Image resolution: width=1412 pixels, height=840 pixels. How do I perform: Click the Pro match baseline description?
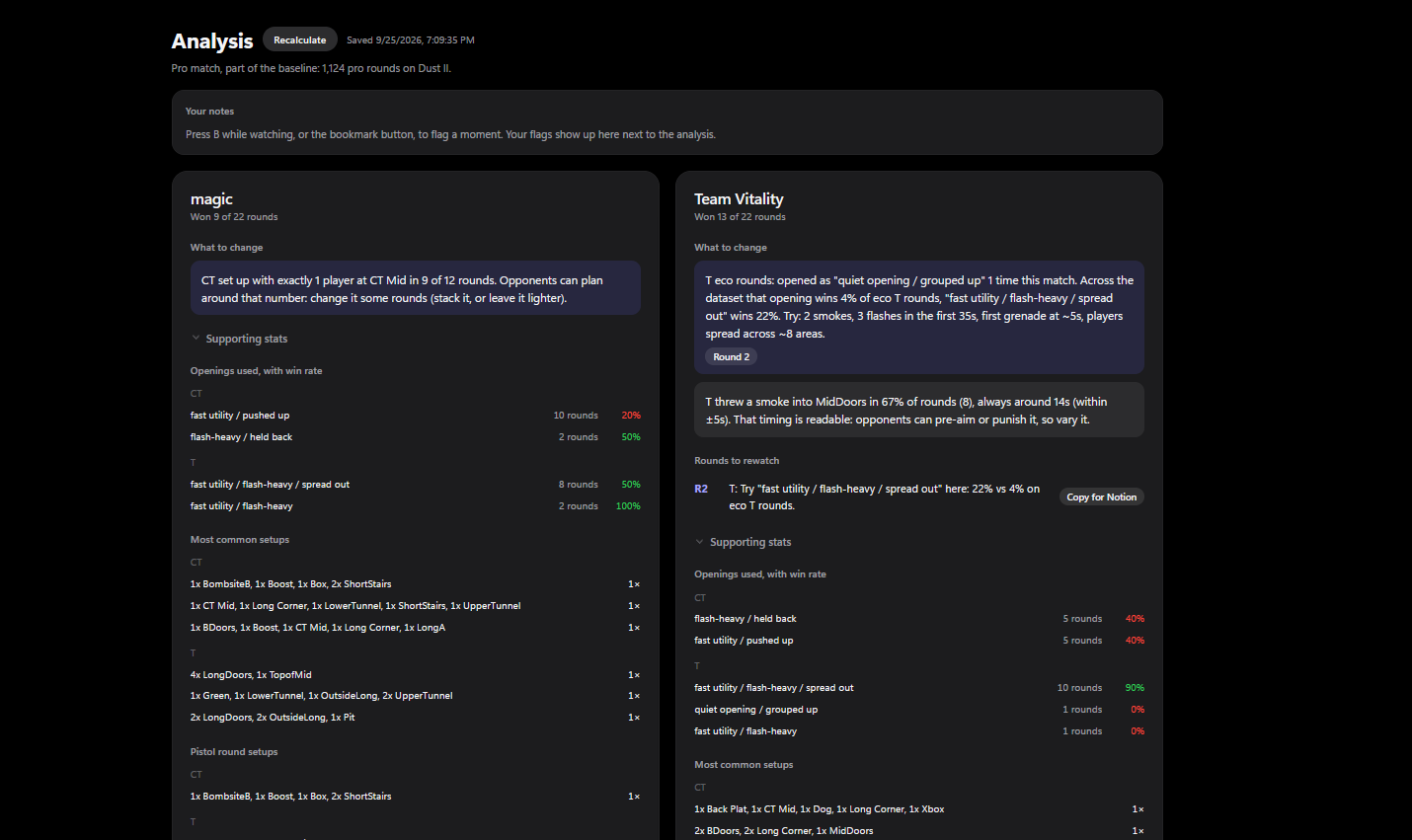pyautogui.click(x=311, y=68)
